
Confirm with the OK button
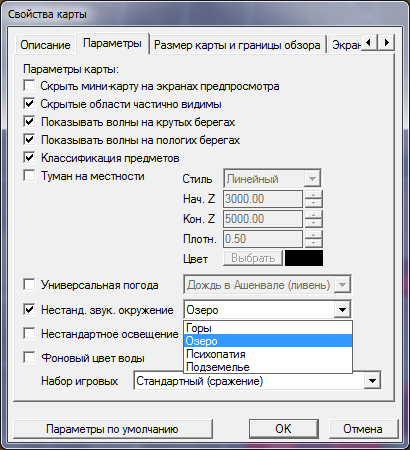(x=283, y=429)
